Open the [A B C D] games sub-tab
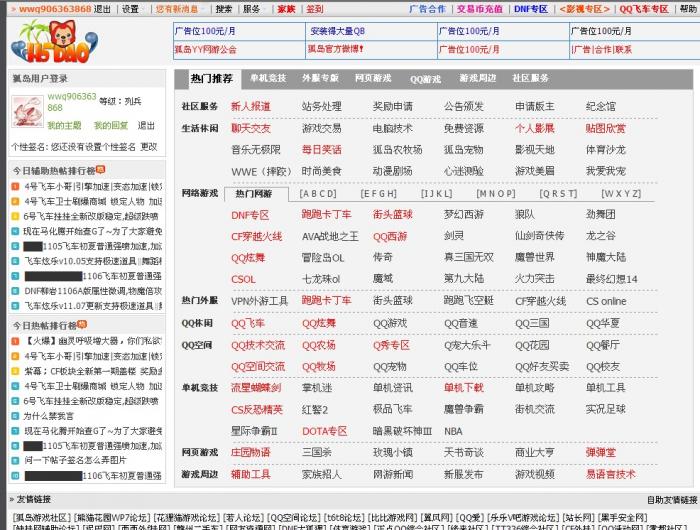 [x=318, y=194]
